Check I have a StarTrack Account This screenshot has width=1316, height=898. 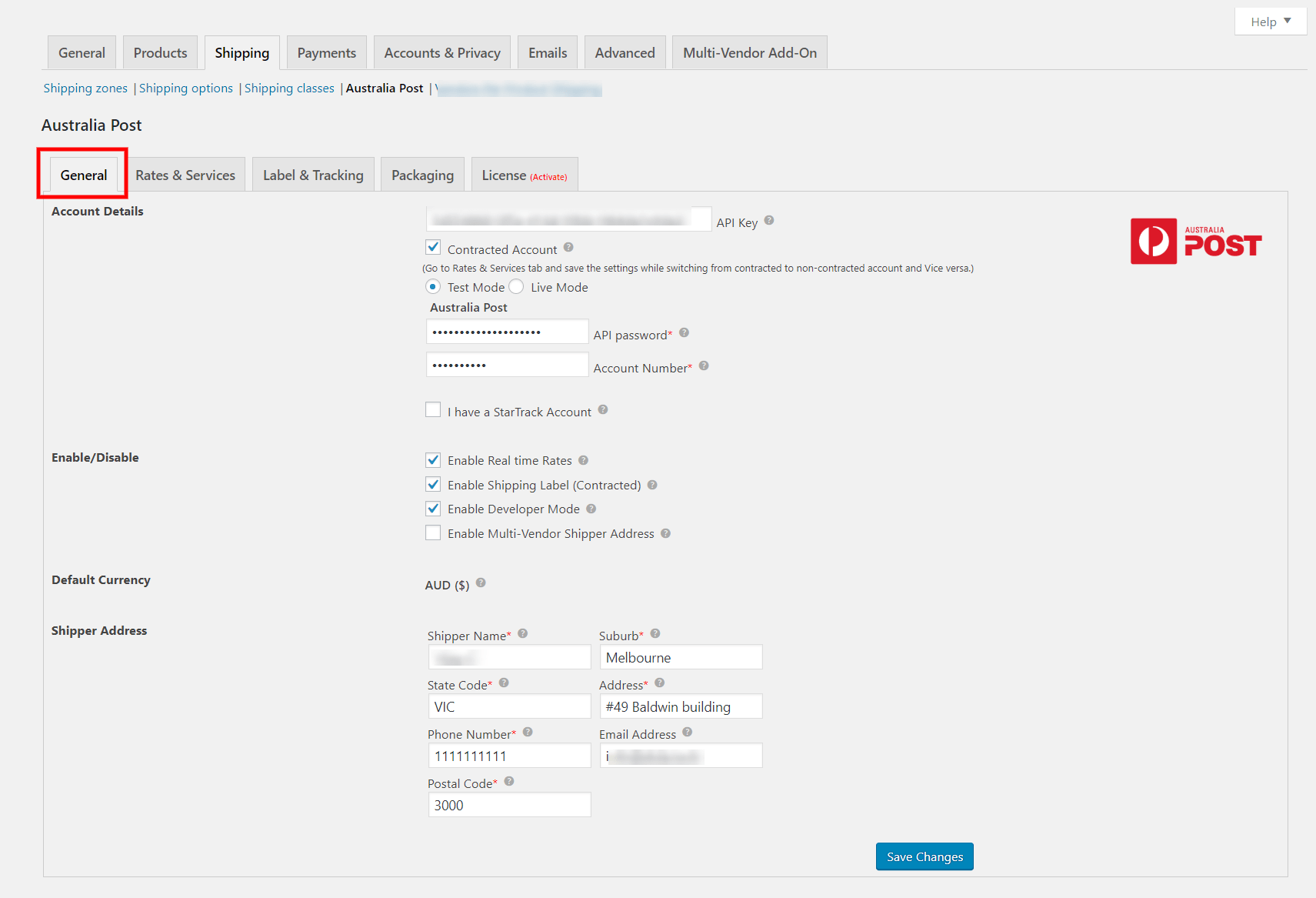click(433, 409)
